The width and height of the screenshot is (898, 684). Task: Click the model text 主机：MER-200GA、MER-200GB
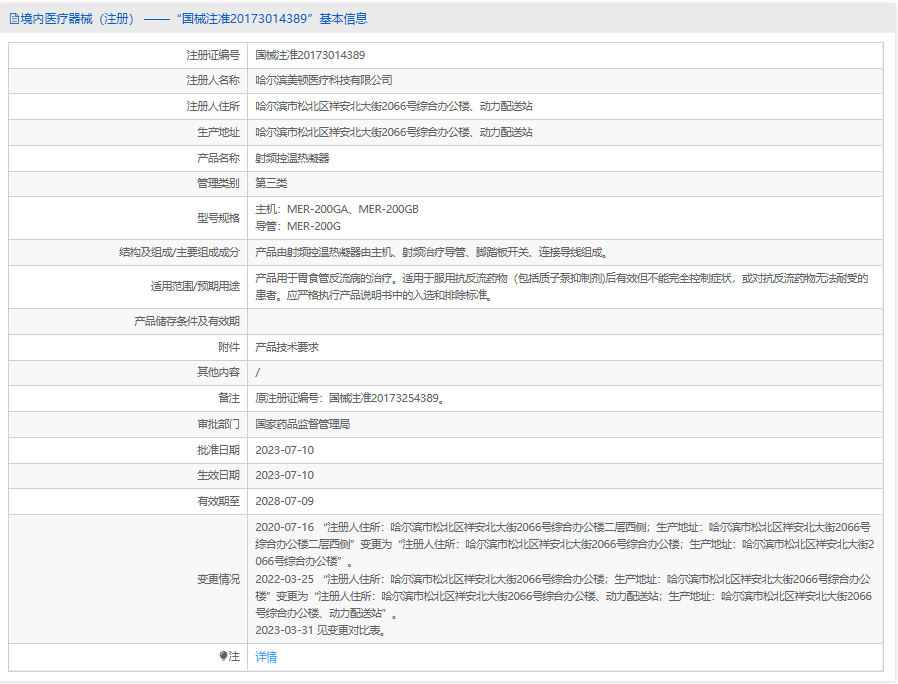pyautogui.click(x=337, y=210)
